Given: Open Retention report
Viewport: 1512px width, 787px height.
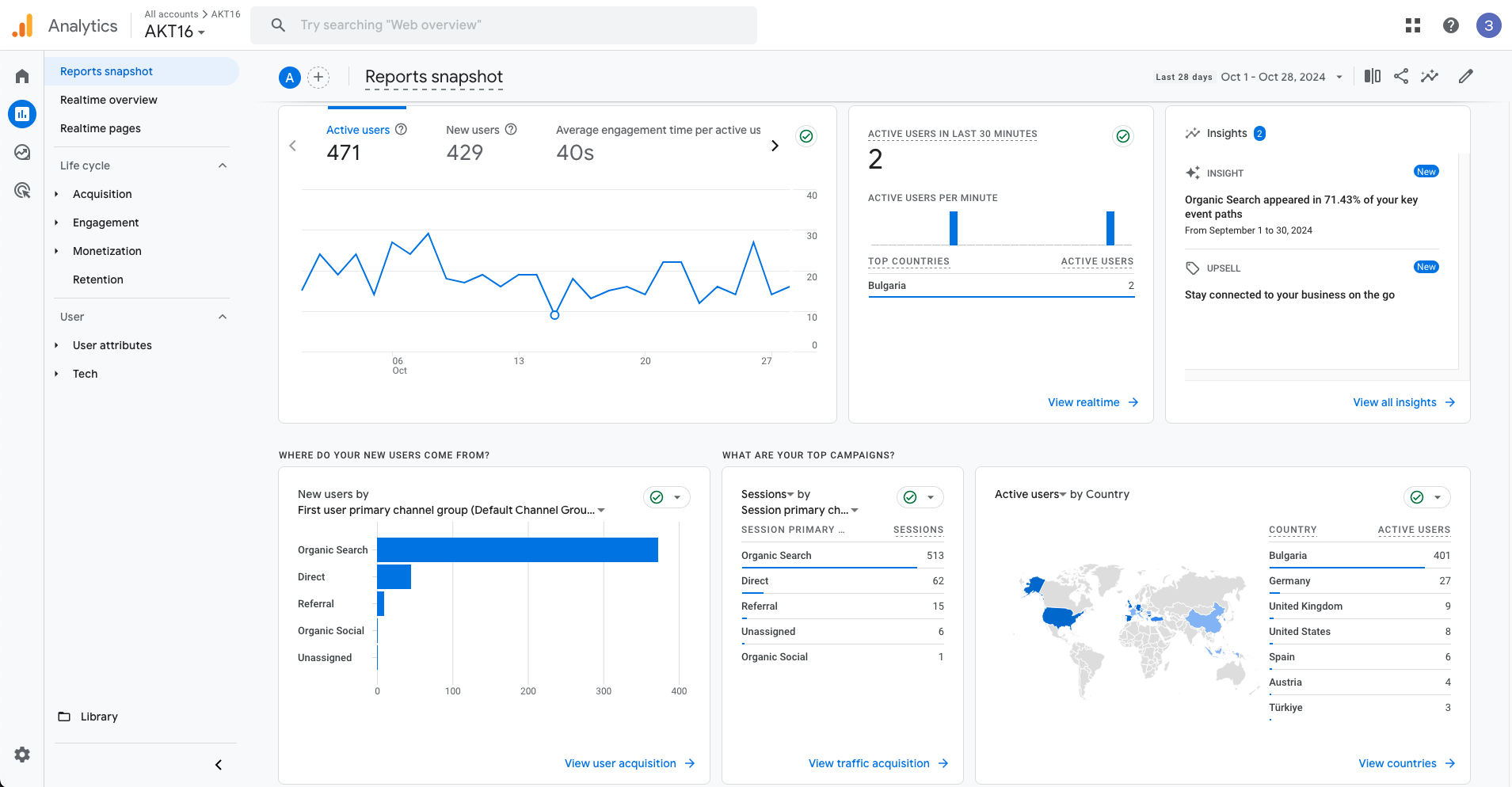Looking at the screenshot, I should coord(98,279).
